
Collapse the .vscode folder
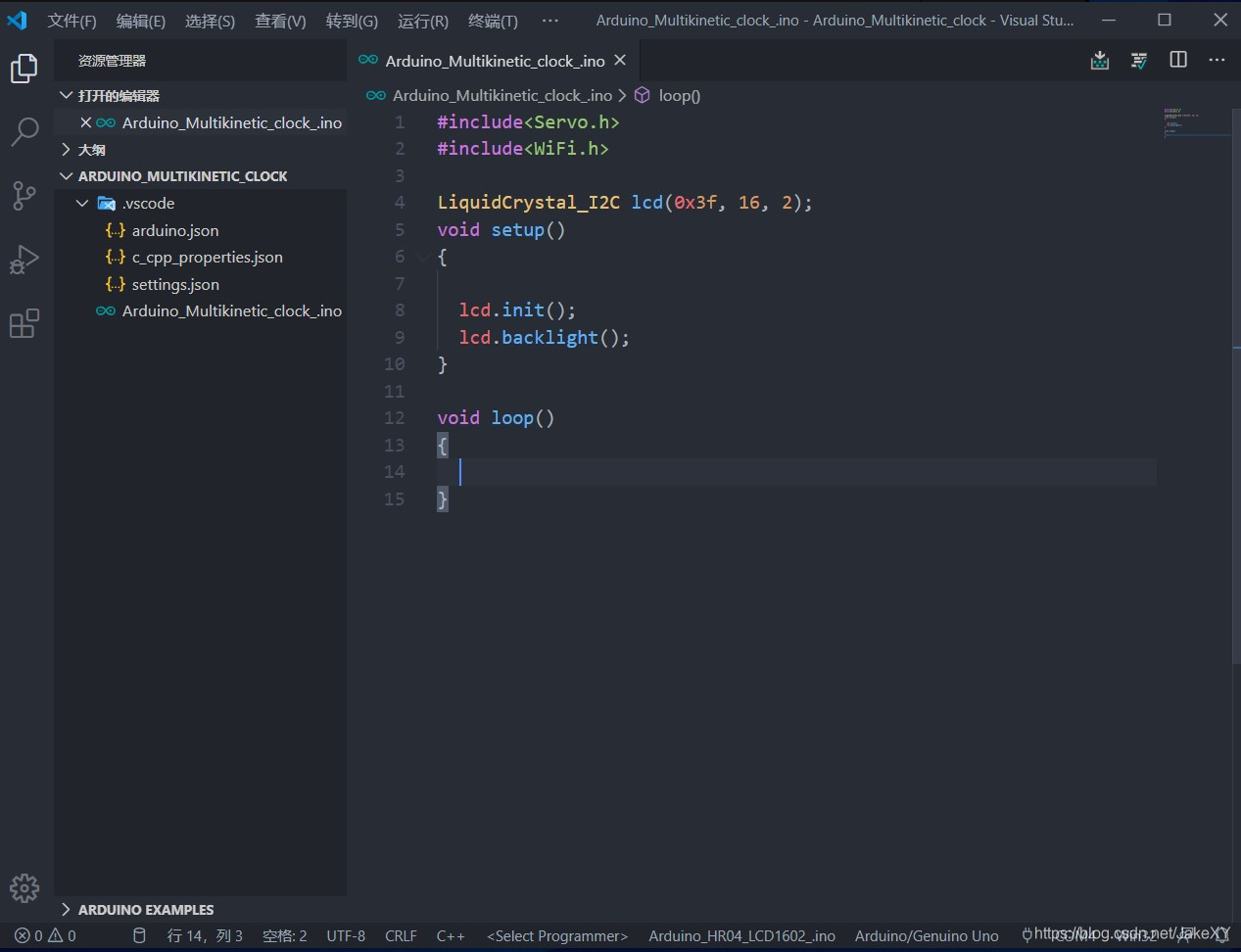82,203
